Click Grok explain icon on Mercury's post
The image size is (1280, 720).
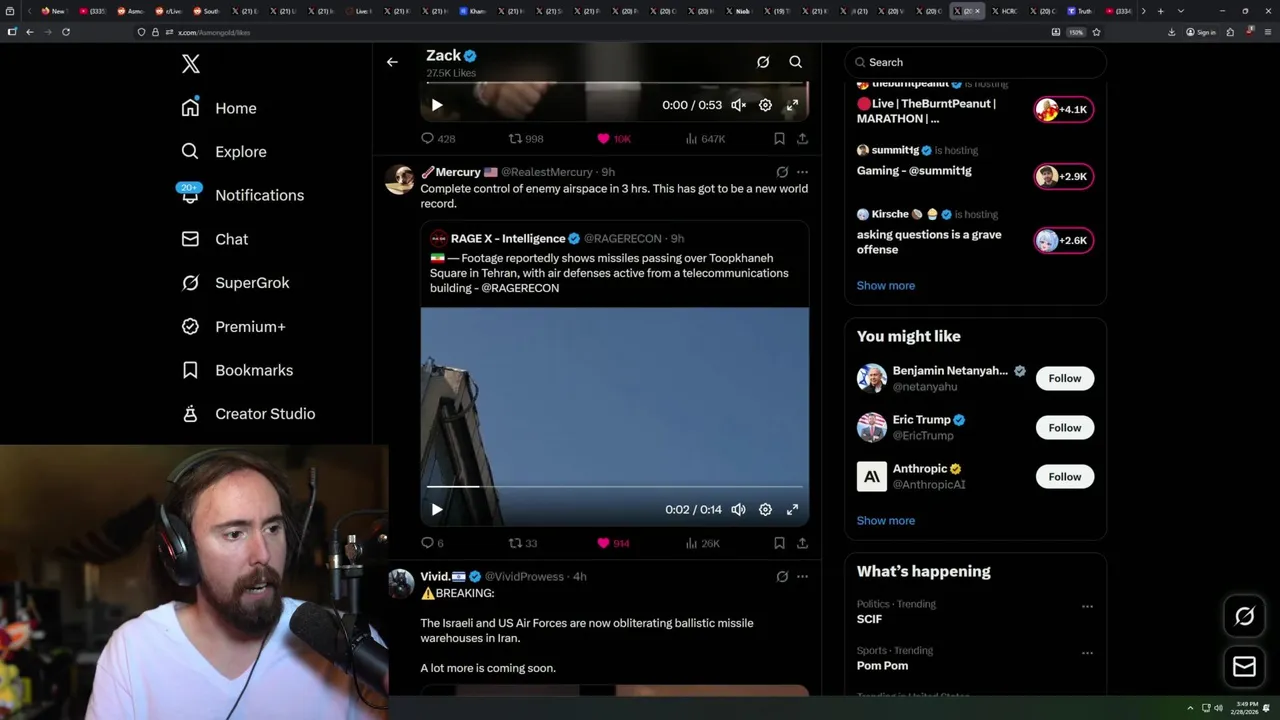[x=782, y=172]
